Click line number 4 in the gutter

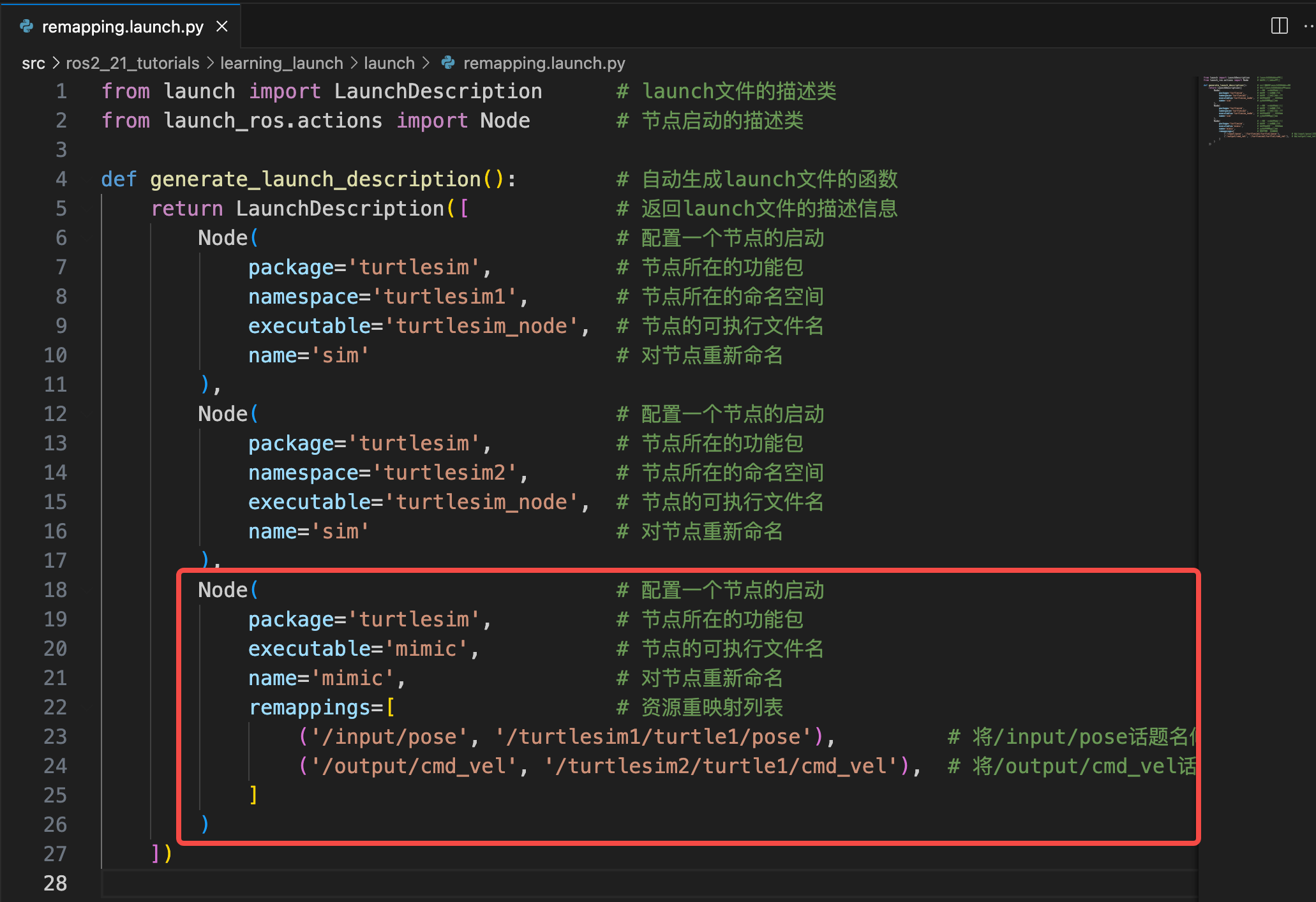coord(61,179)
